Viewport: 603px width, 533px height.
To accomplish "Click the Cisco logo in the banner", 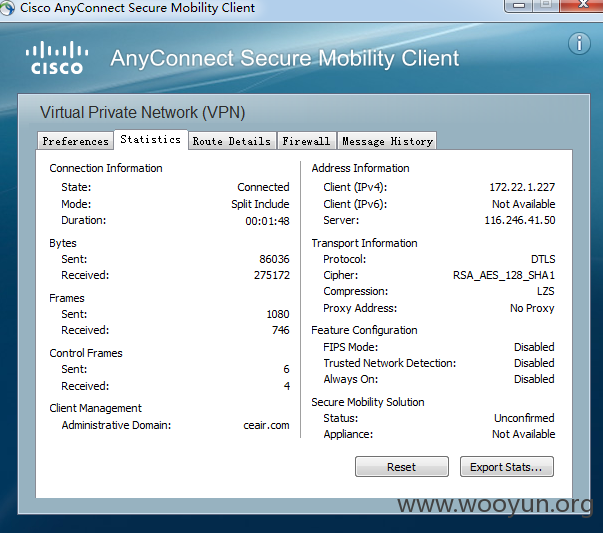I will (57, 58).
